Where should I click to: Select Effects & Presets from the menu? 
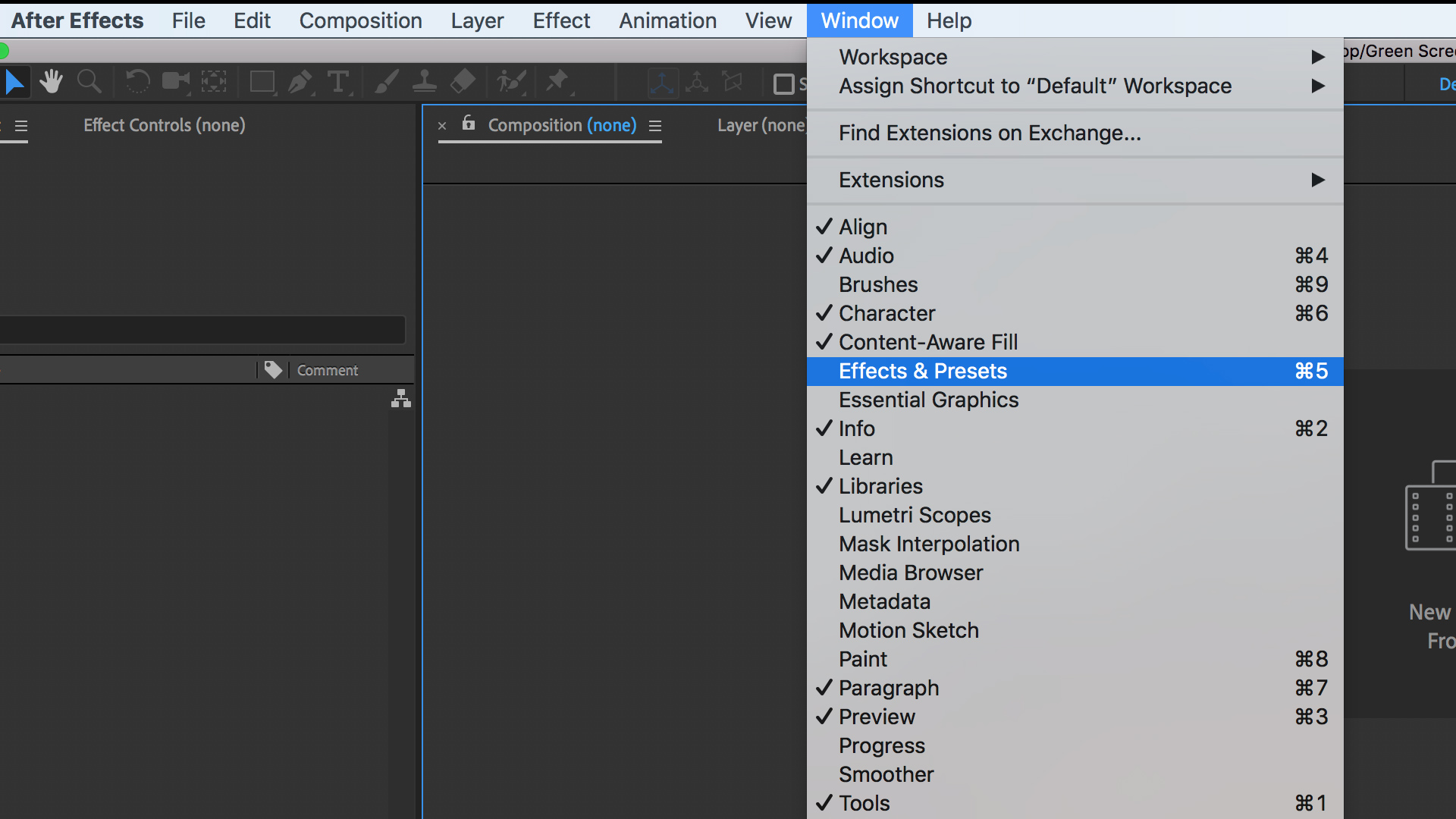(923, 371)
